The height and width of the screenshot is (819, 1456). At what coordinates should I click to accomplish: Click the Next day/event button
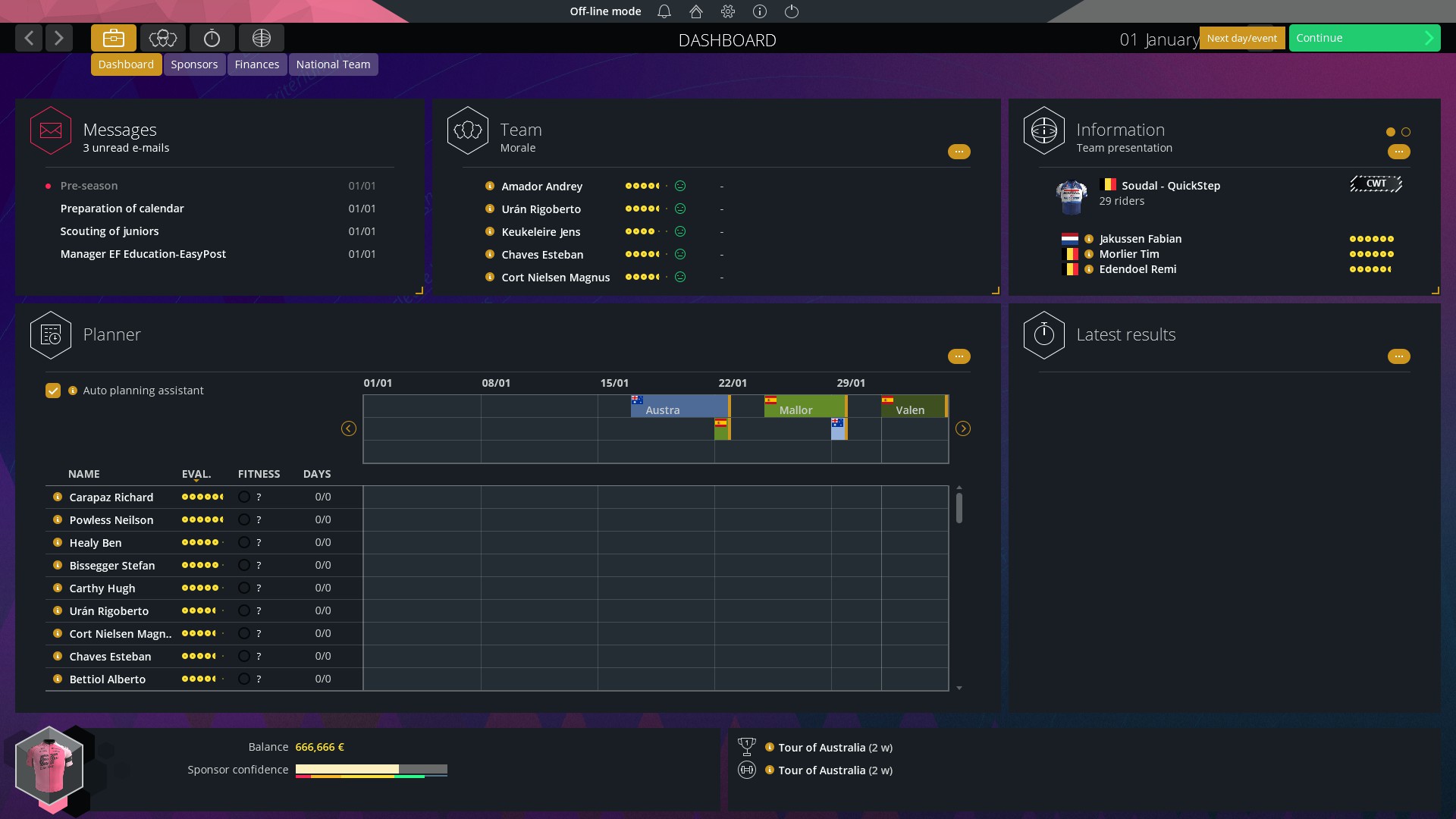click(1242, 38)
